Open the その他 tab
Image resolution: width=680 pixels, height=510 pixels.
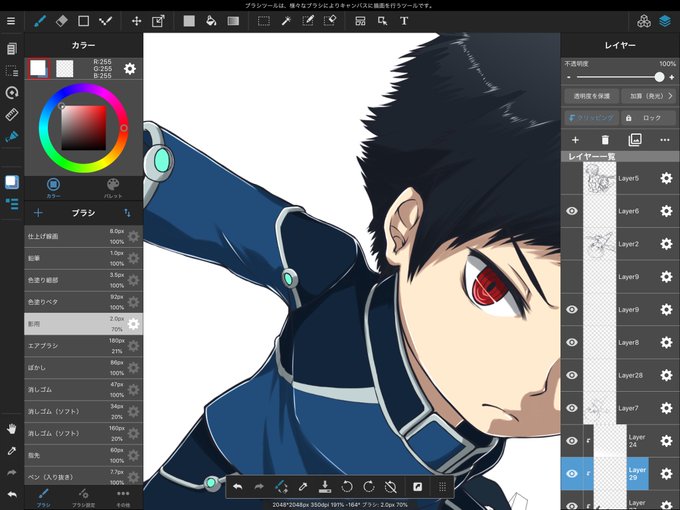123,497
